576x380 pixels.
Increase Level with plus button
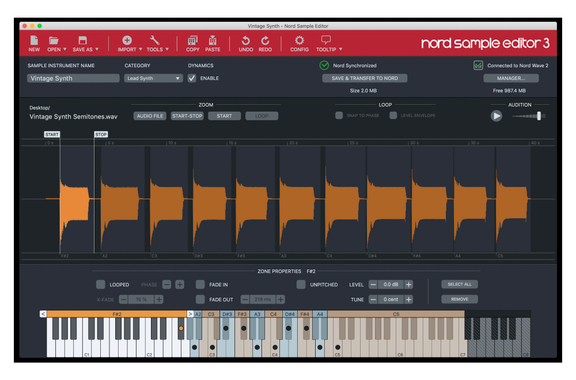(x=408, y=284)
